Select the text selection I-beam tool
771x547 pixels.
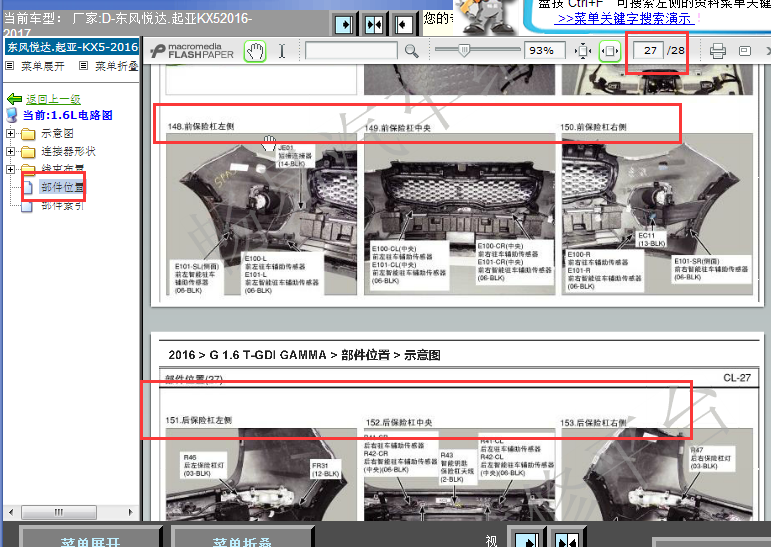pyautogui.click(x=282, y=51)
